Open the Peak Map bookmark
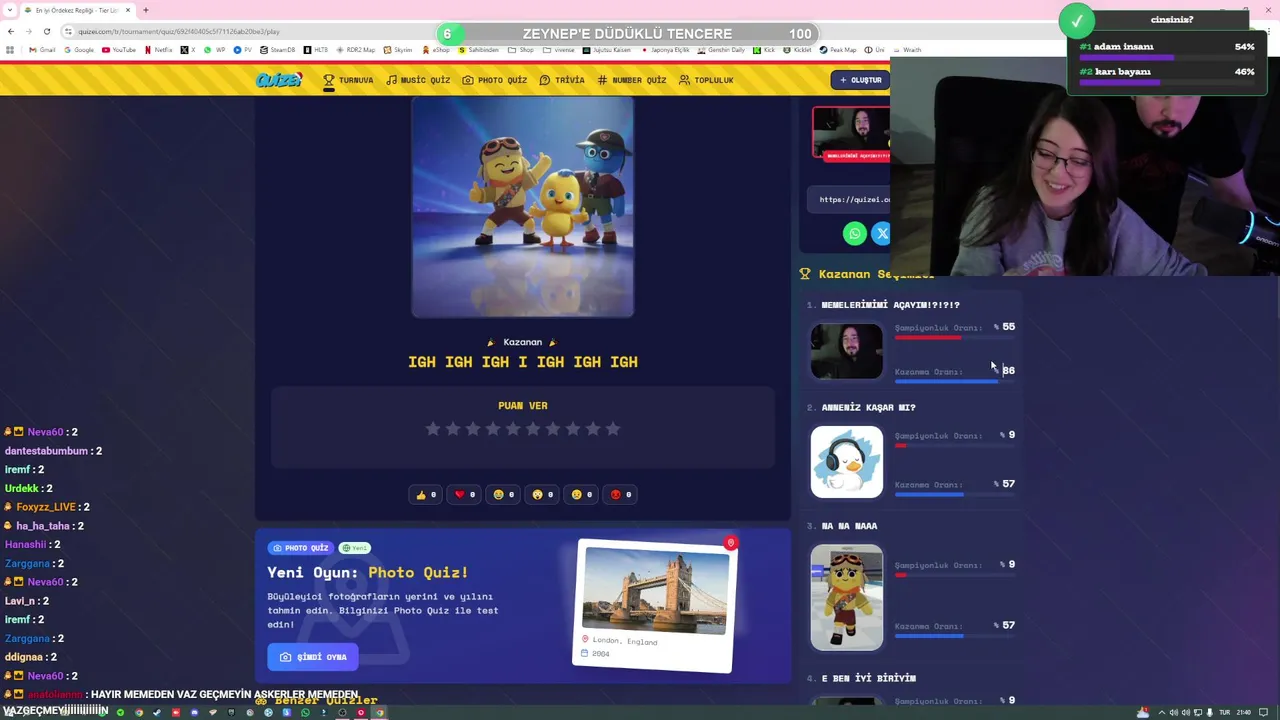Image resolution: width=1280 pixels, height=720 pixels. coord(838,50)
